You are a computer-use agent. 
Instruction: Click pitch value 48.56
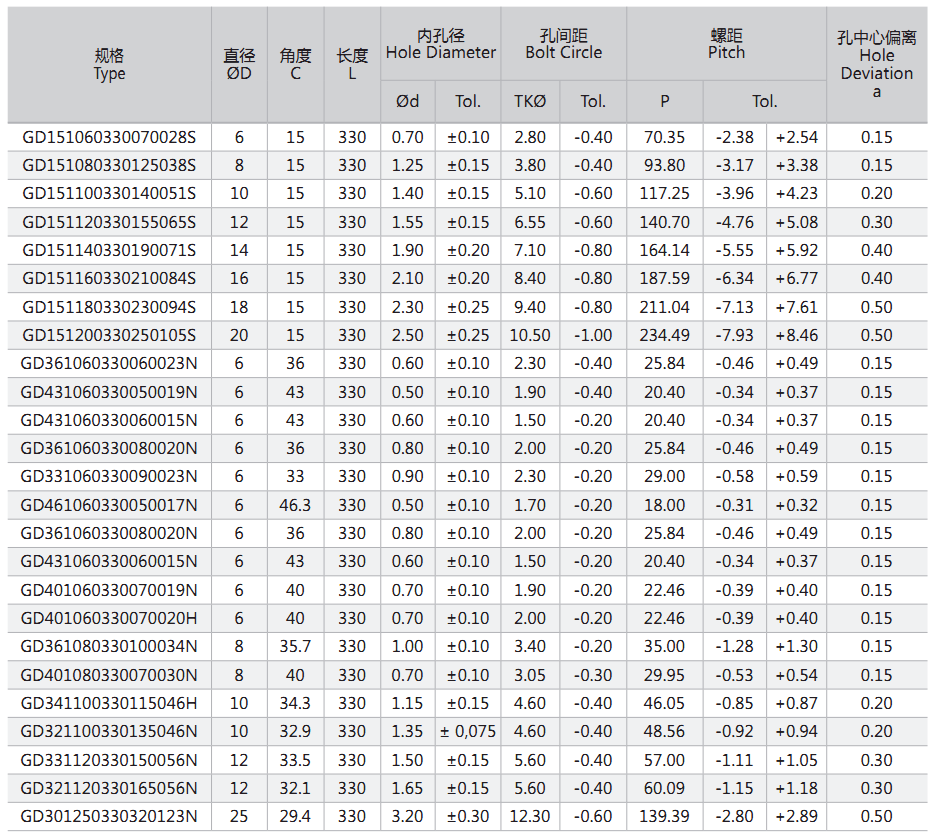(665, 732)
